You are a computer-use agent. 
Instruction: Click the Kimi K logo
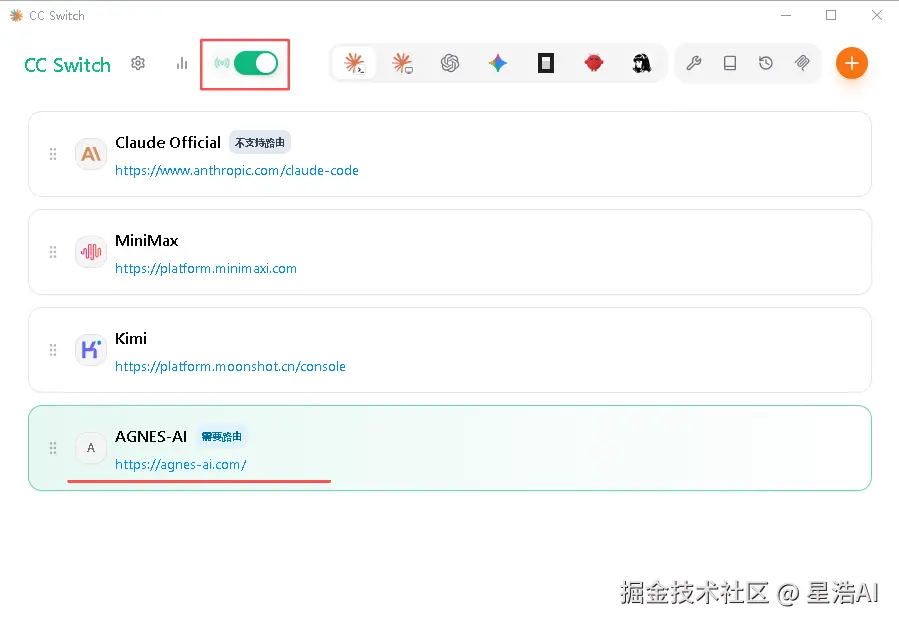pyautogui.click(x=91, y=350)
